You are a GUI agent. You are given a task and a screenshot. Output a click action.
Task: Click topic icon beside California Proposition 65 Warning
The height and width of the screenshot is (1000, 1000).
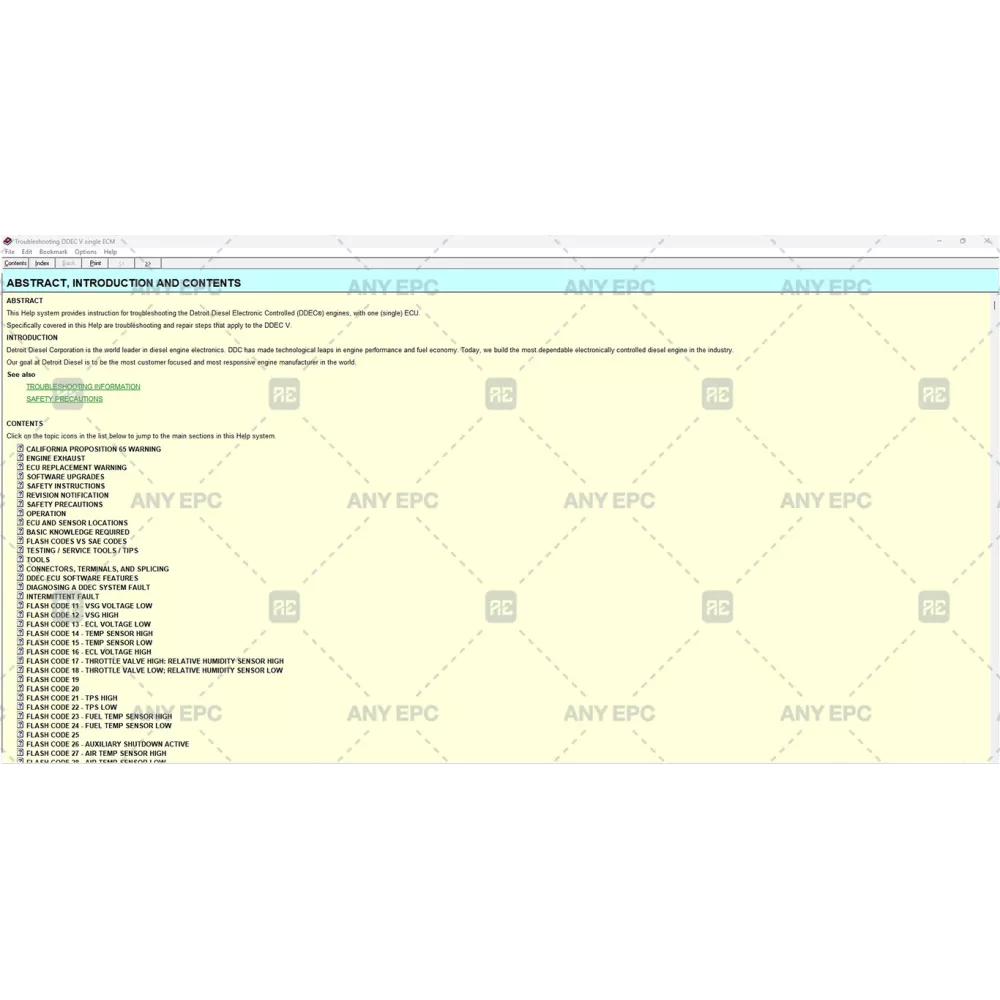tap(20, 449)
